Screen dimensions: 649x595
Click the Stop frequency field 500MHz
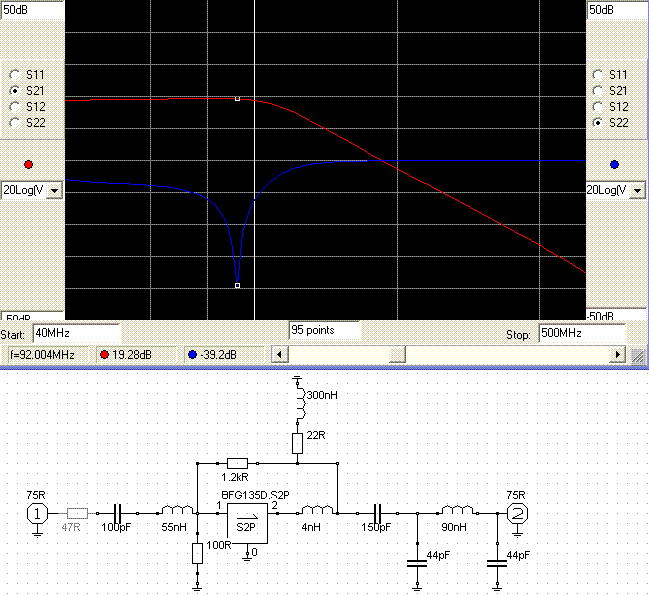pos(582,333)
